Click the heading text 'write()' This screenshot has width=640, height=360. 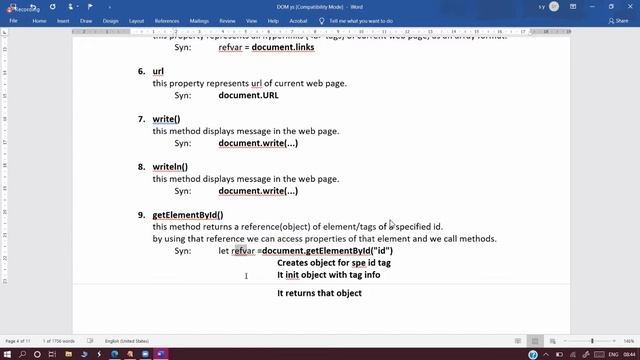[x=166, y=119]
